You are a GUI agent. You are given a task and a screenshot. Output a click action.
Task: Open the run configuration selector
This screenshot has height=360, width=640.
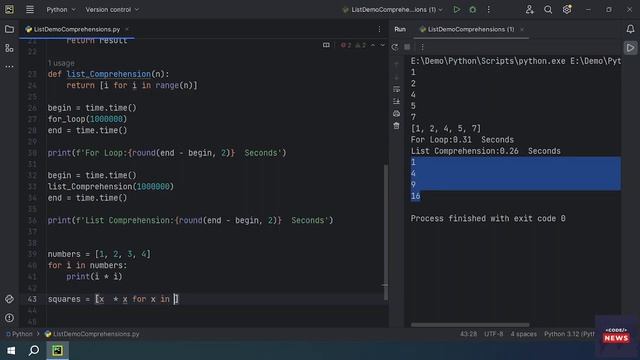[x=393, y=9]
